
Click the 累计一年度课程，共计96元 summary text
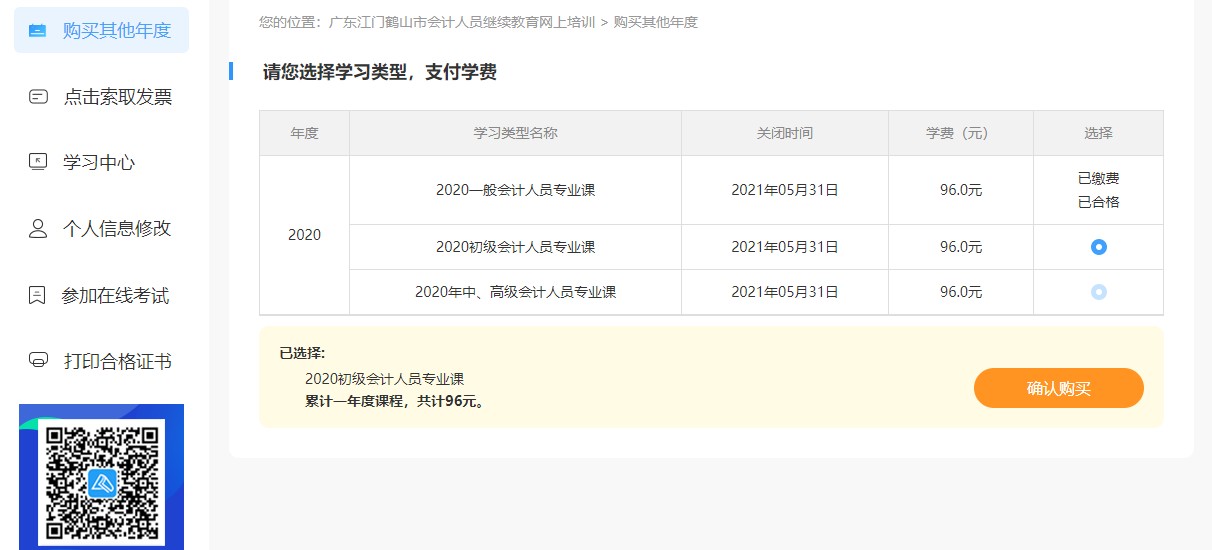pyautogui.click(x=395, y=402)
